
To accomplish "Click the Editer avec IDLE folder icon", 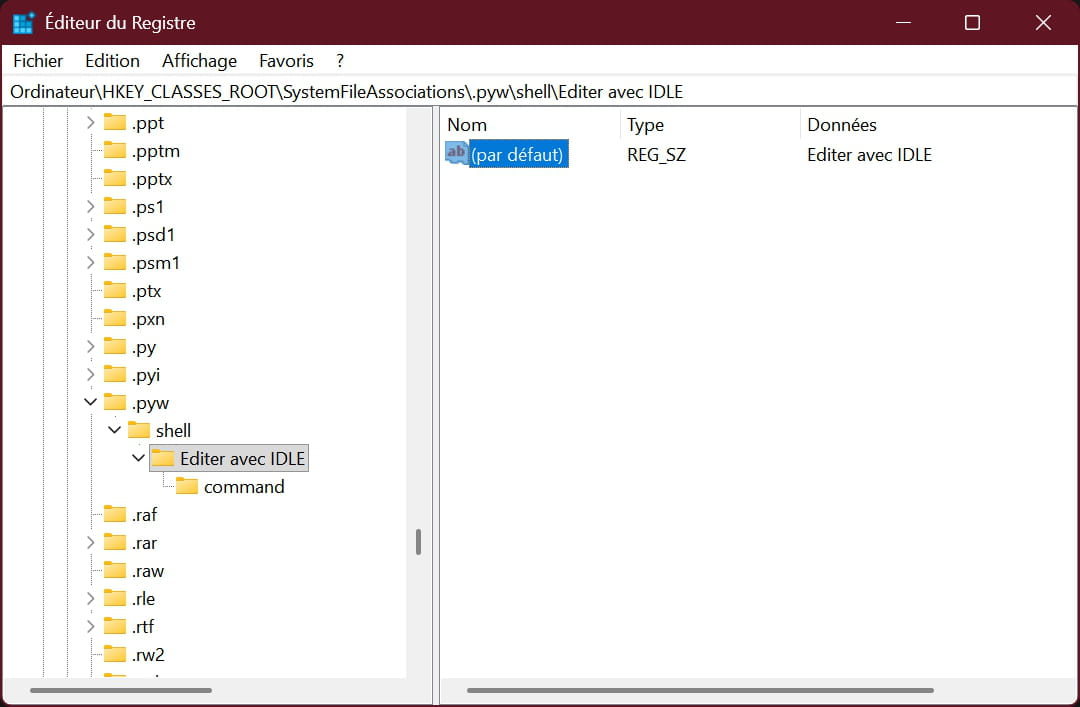I will (163, 458).
